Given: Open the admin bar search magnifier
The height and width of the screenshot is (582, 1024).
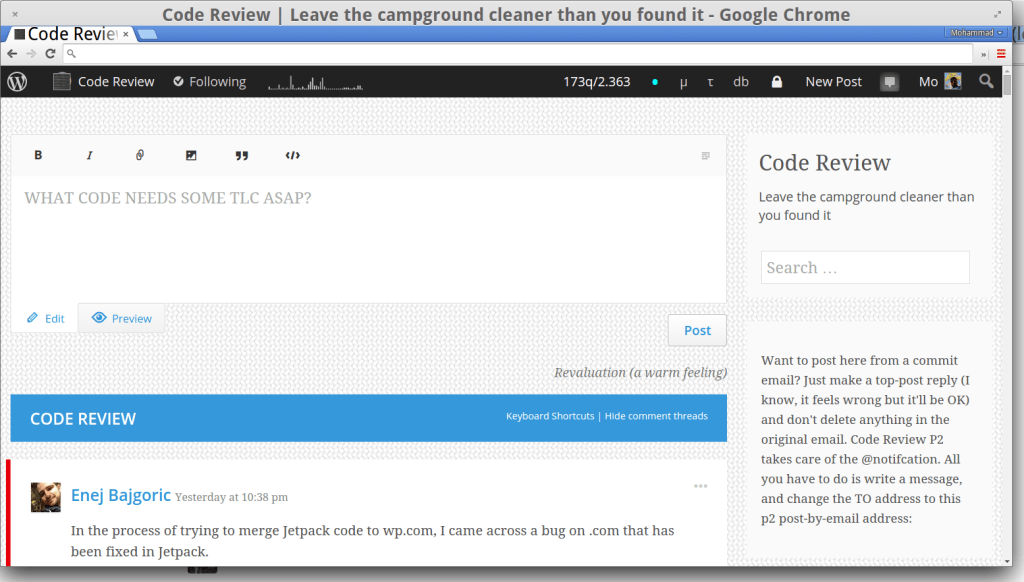Looking at the screenshot, I should click(986, 82).
